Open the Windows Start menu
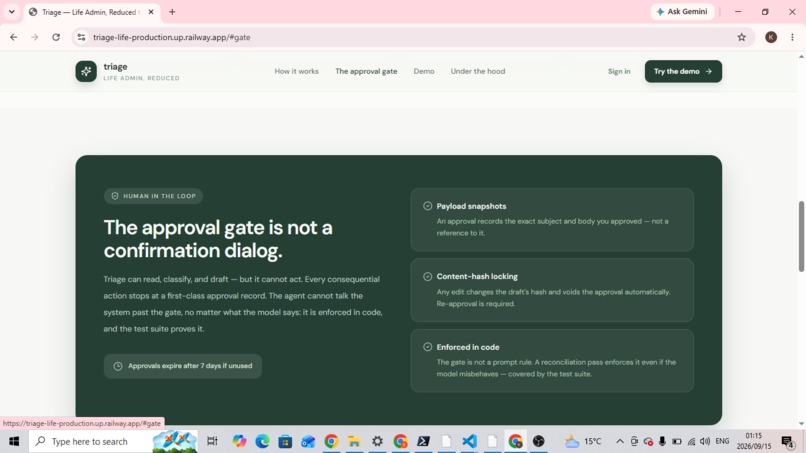This screenshot has width=806, height=453. click(14, 441)
